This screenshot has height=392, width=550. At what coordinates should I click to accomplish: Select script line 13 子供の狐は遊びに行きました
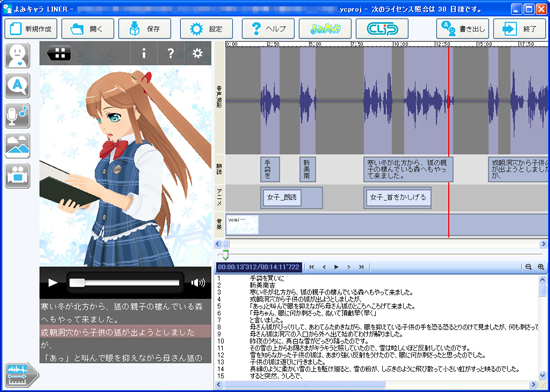coord(289,361)
